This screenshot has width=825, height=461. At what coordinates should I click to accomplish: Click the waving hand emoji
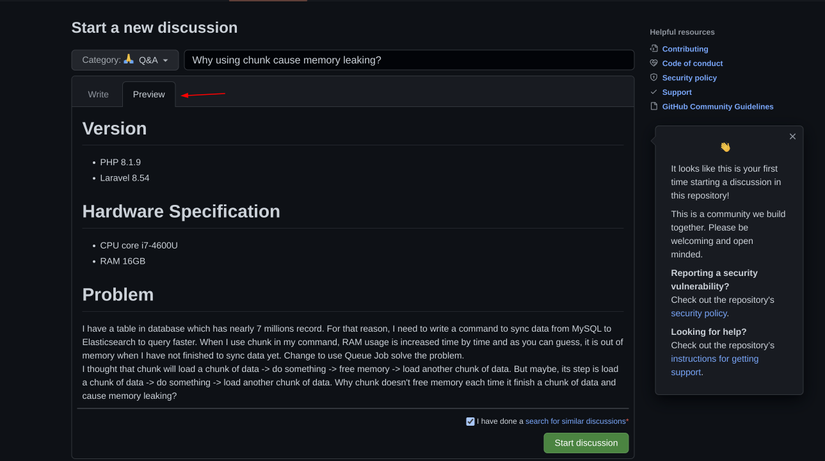tap(725, 147)
